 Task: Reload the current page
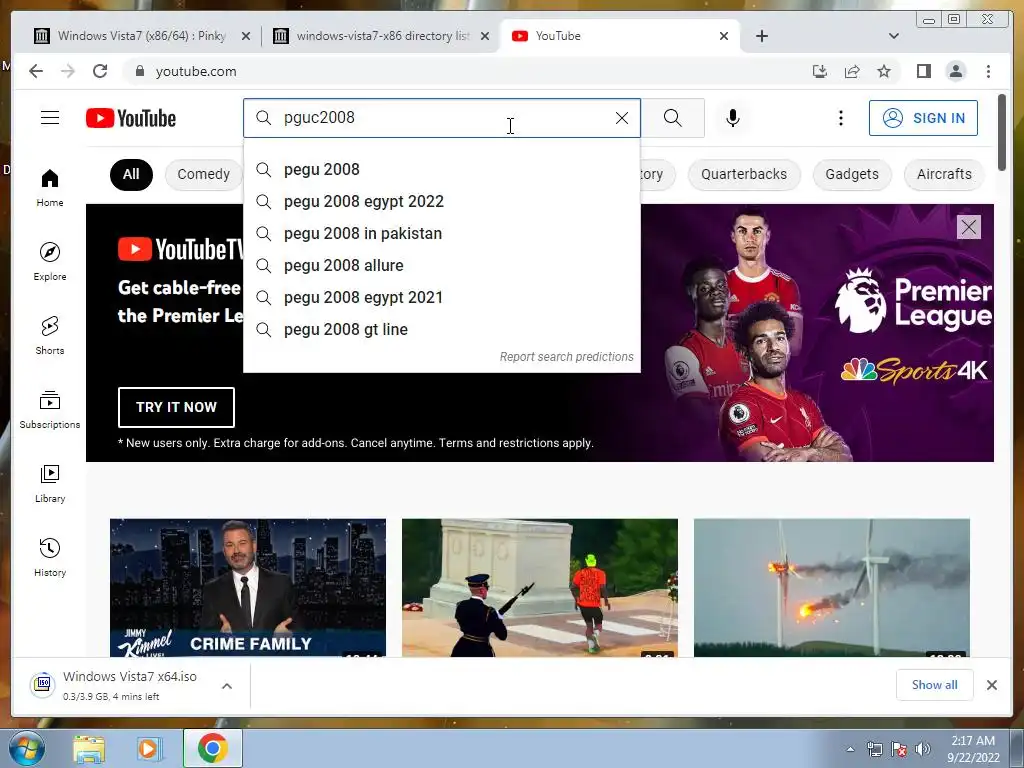coord(100,71)
